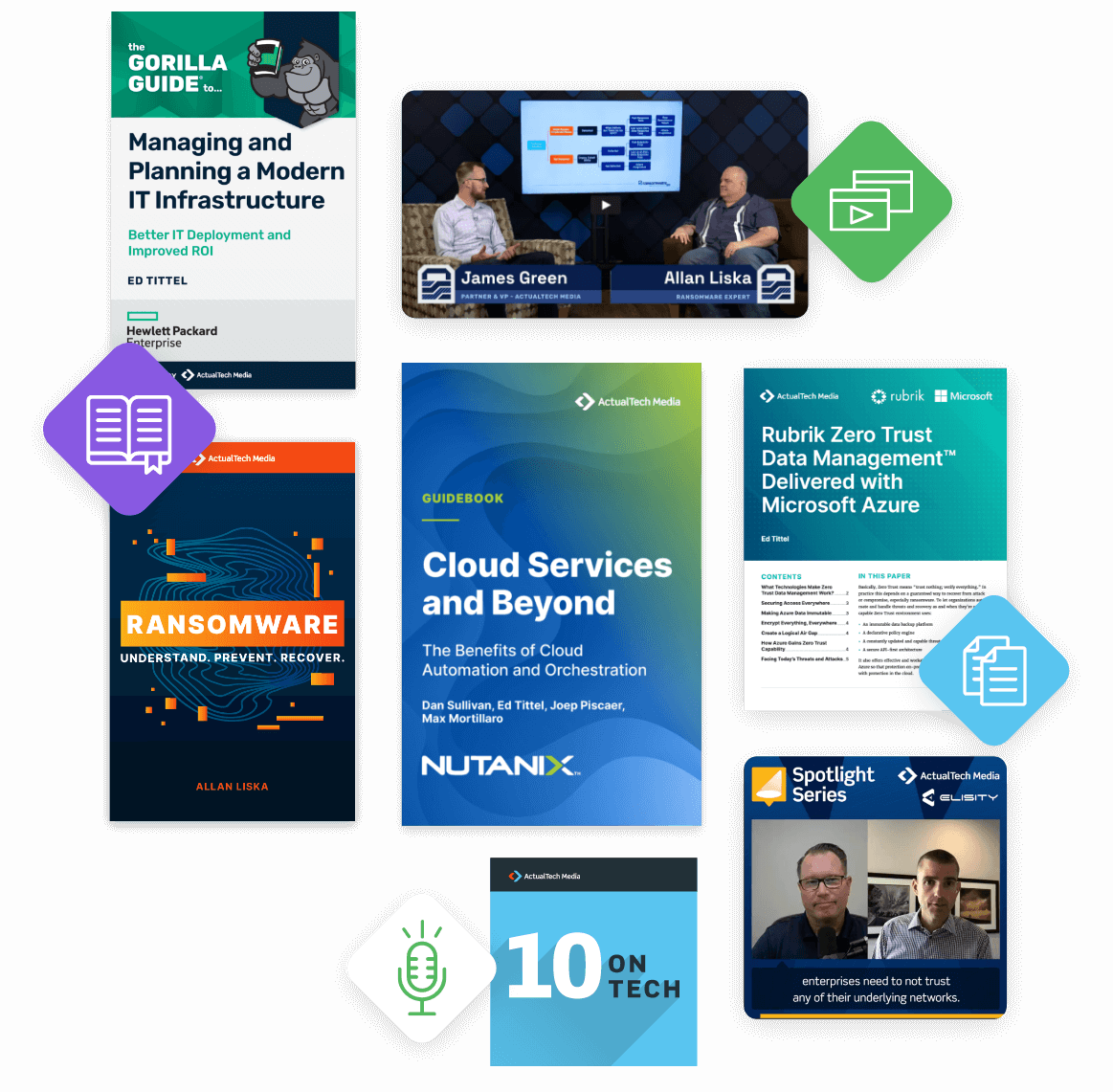Click the presentation screen in the interview video
Viewport: 1113px width, 1092px height.
(x=601, y=146)
